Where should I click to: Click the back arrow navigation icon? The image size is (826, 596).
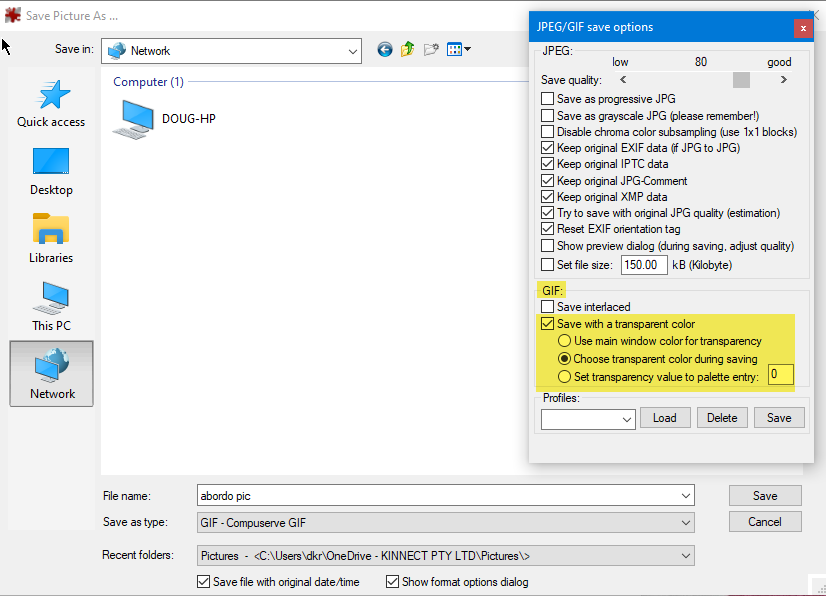coord(385,50)
